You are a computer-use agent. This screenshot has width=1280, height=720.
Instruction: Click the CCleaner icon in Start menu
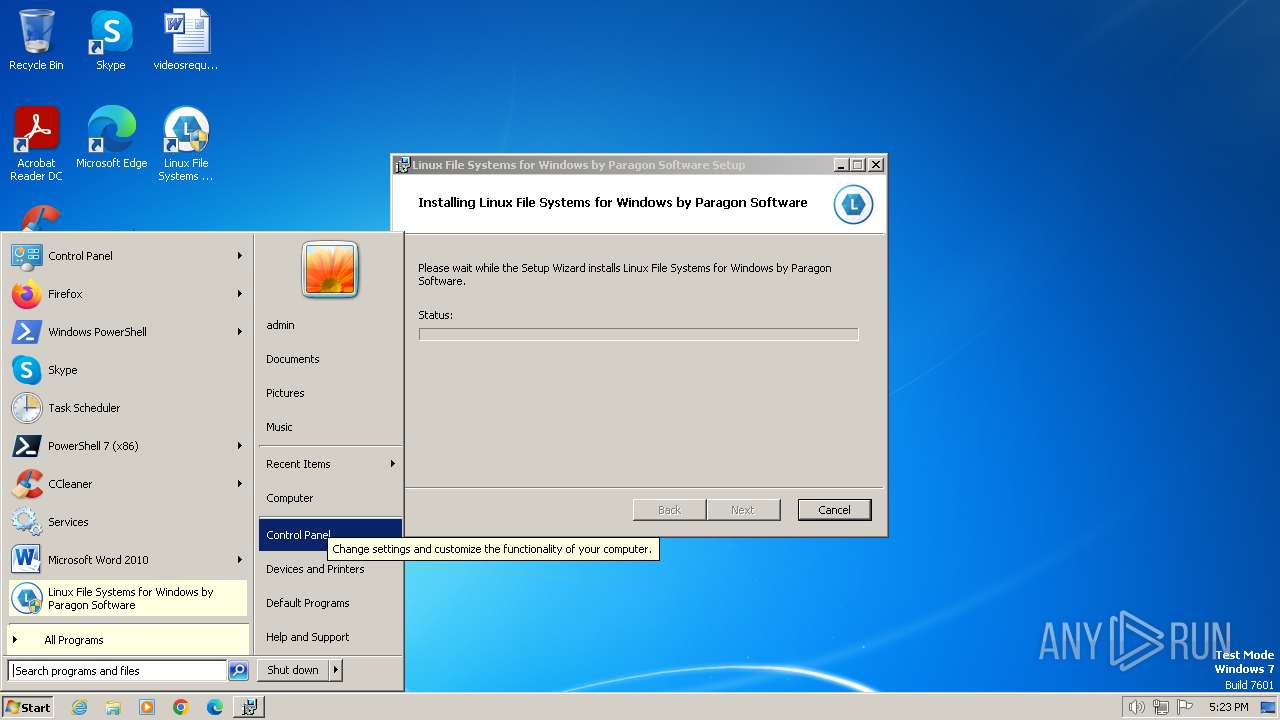[x=27, y=484]
